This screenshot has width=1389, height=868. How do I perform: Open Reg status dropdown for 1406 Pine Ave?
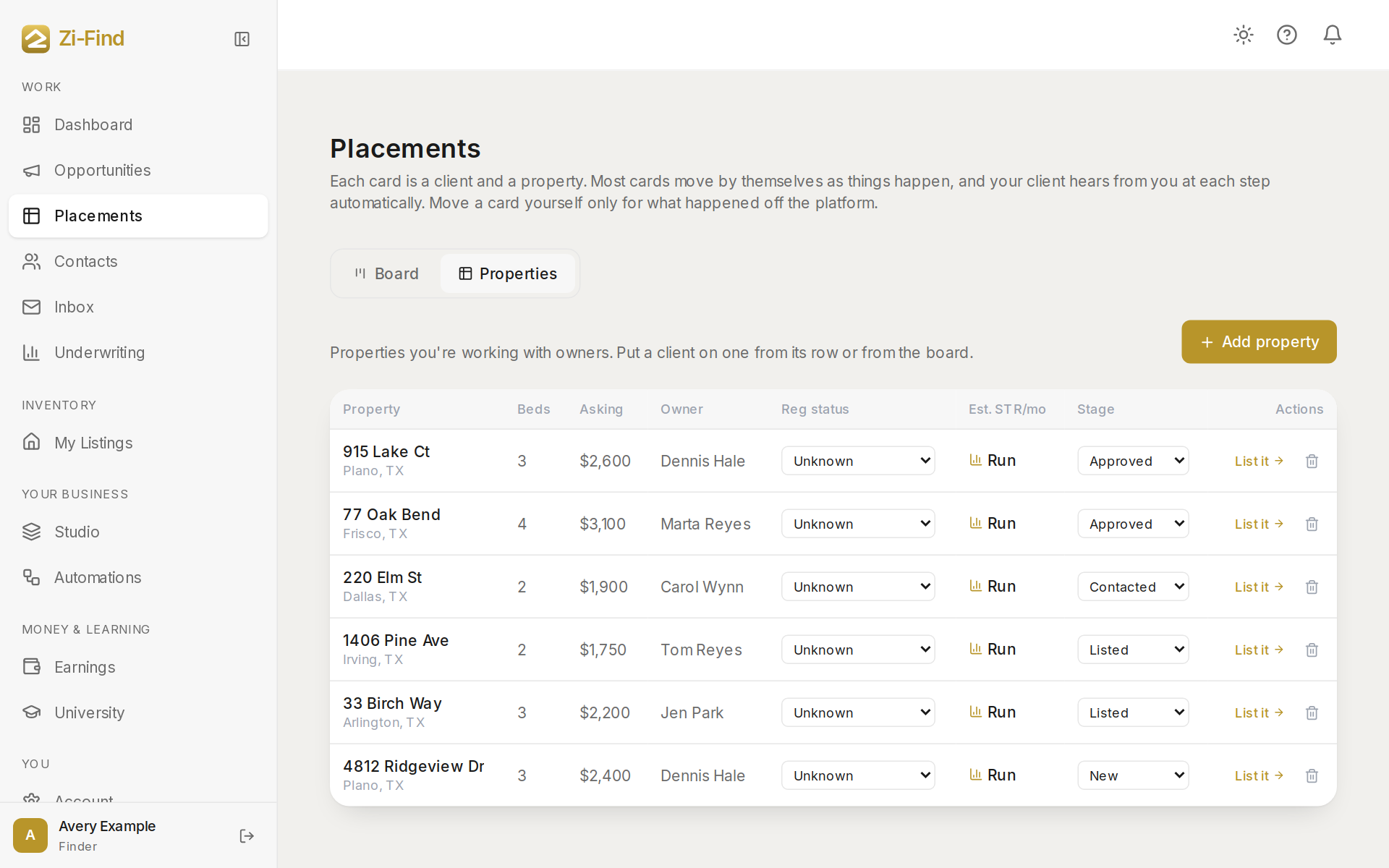tap(858, 650)
